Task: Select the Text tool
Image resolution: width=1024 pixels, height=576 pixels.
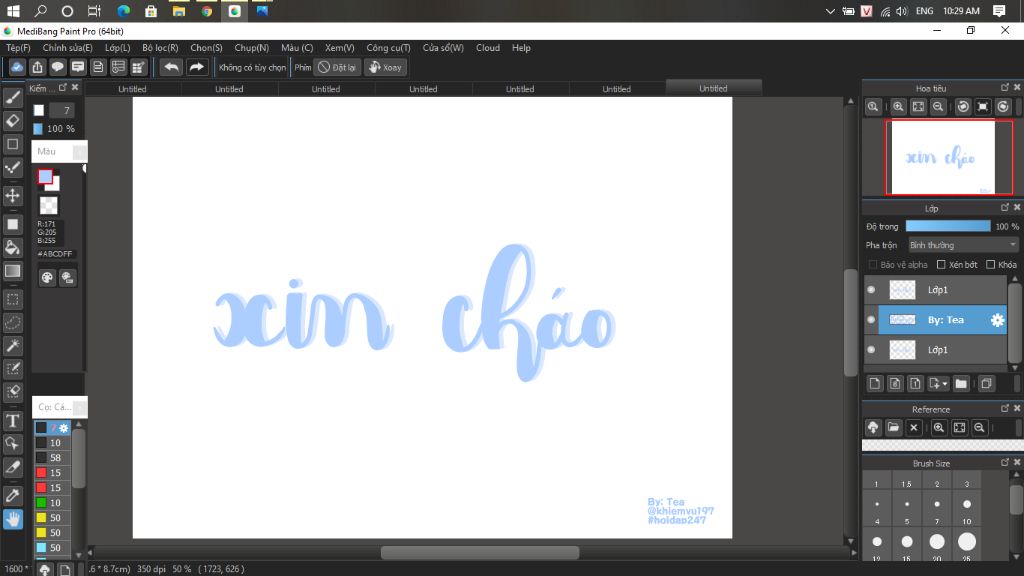Action: [x=12, y=421]
